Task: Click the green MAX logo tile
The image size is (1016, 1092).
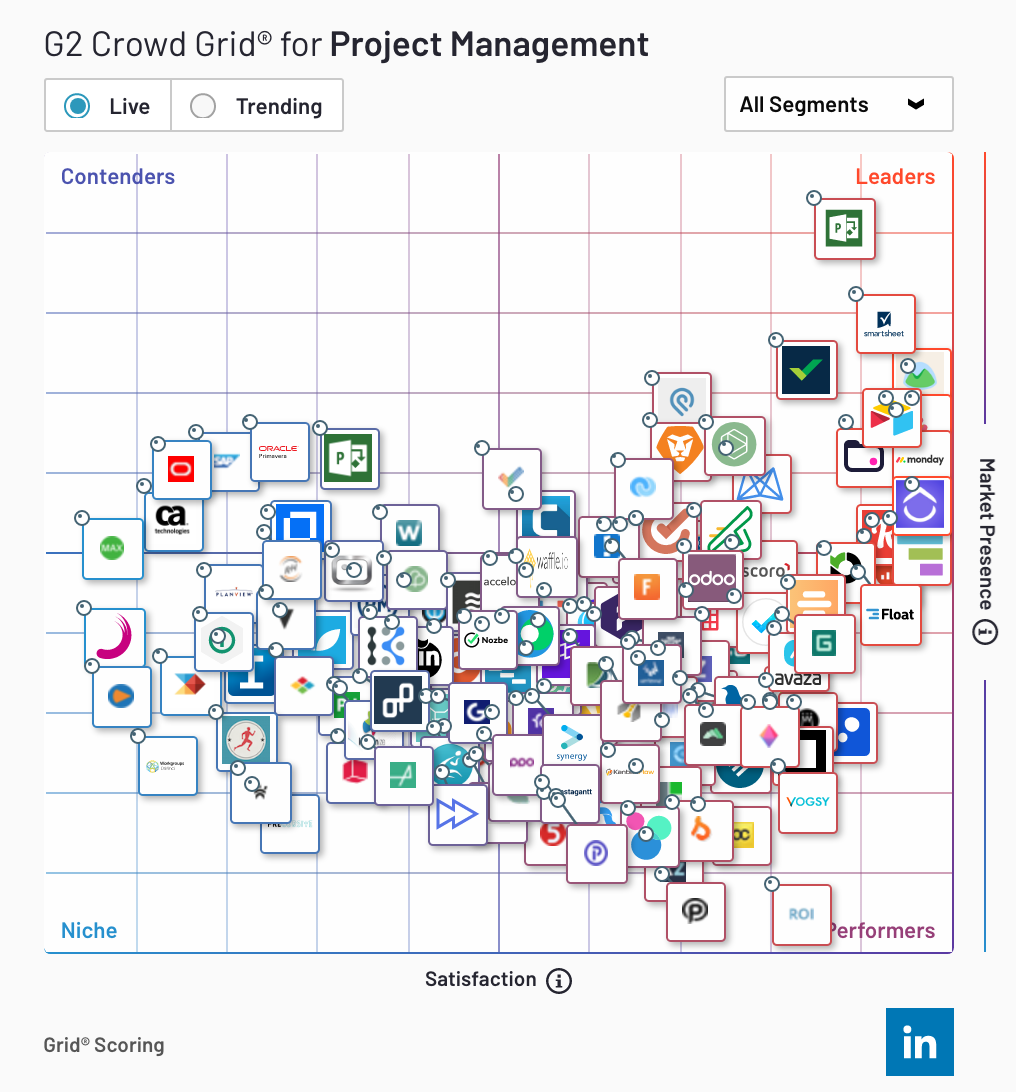Action: 113,548
